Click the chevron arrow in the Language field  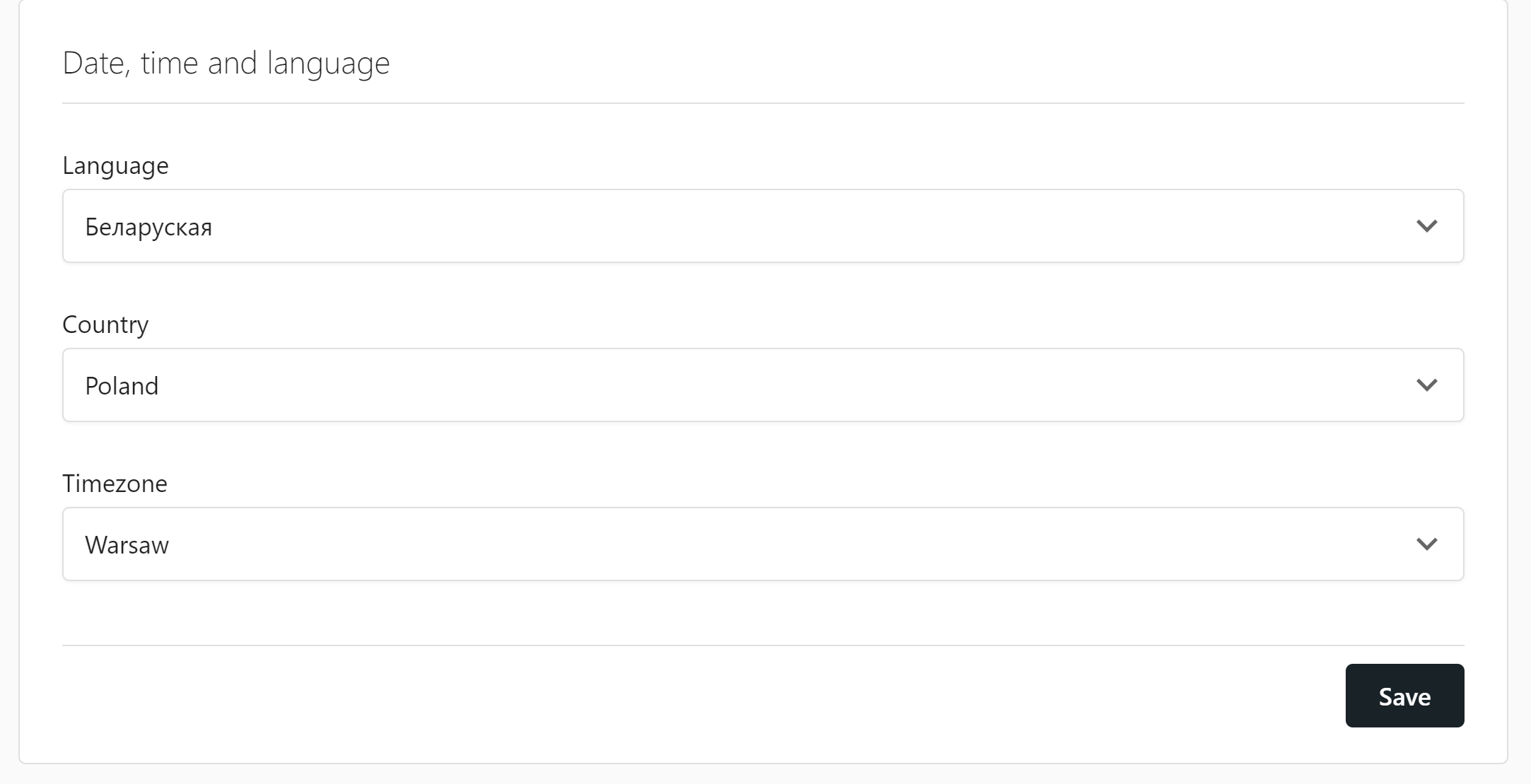click(1426, 226)
